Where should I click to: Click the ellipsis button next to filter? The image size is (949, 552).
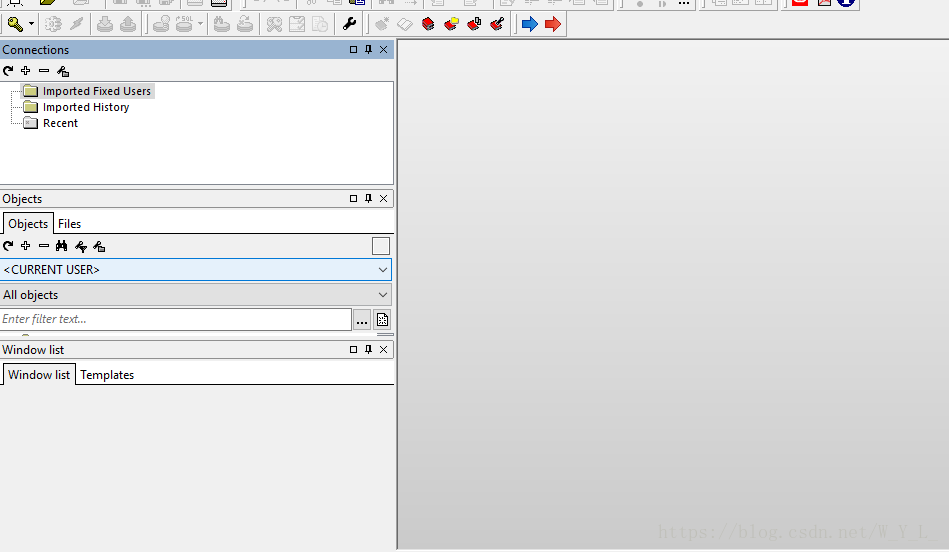362,320
